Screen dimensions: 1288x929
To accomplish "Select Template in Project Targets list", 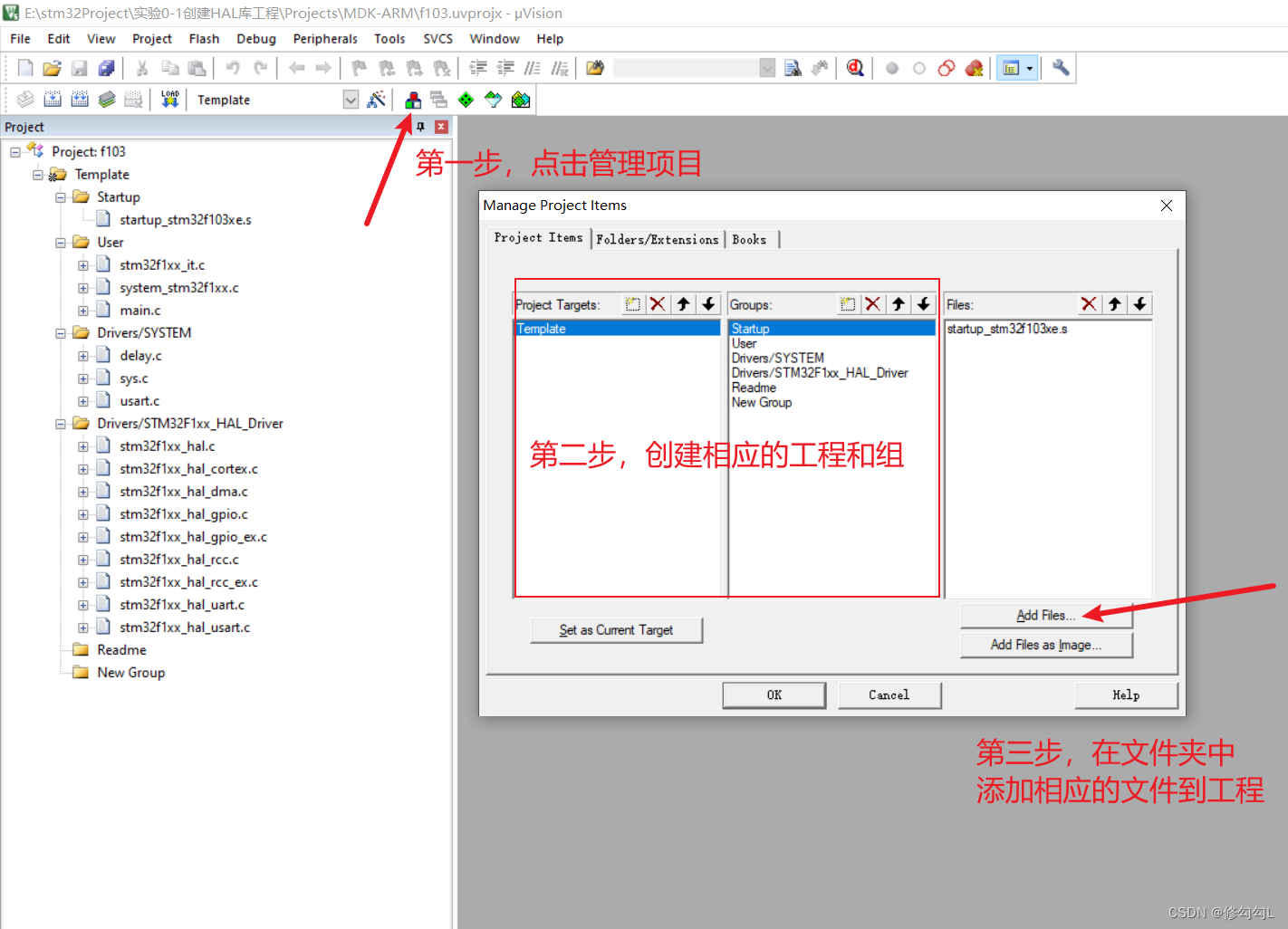I will (x=618, y=329).
